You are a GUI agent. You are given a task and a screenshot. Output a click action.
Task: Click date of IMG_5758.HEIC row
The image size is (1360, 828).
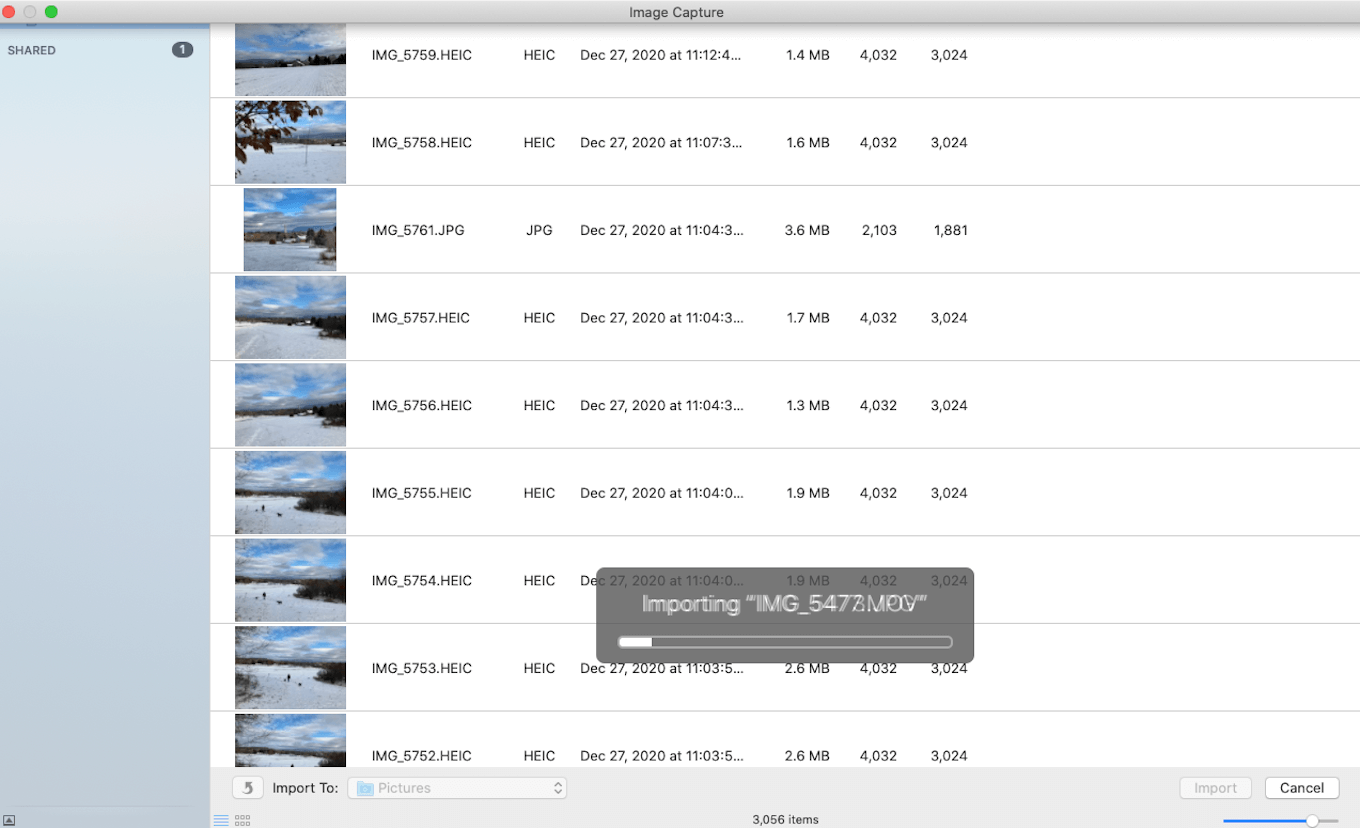(661, 143)
